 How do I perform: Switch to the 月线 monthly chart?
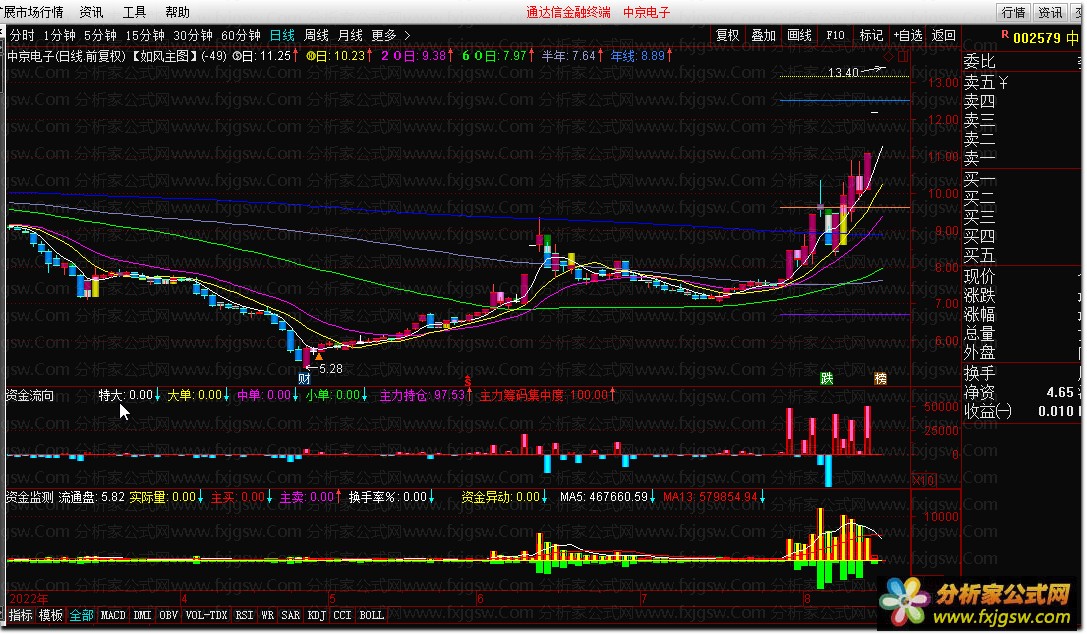tap(350, 35)
